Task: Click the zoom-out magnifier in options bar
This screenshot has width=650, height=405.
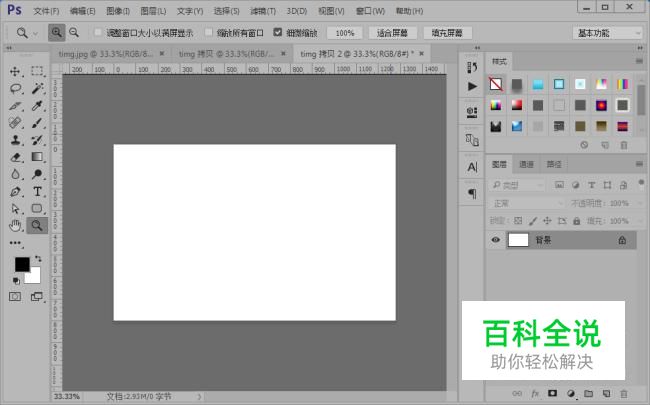Action: tap(74, 33)
